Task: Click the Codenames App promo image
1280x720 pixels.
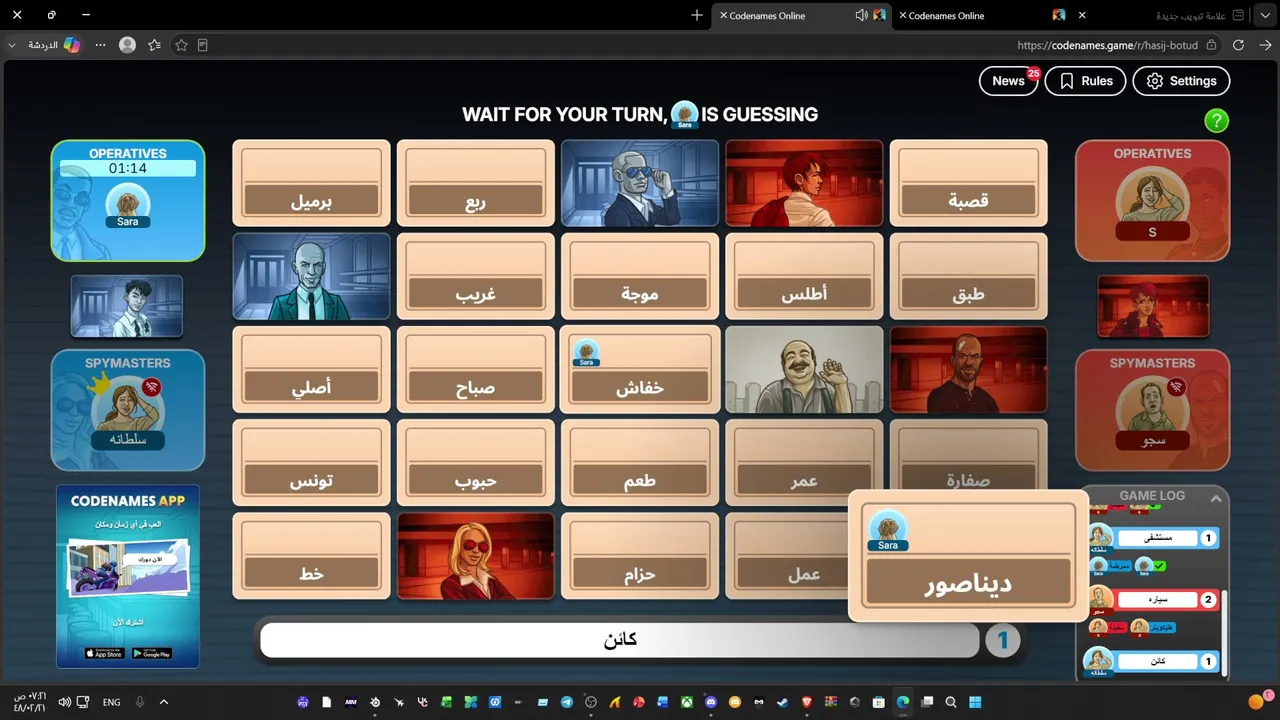Action: click(x=128, y=576)
